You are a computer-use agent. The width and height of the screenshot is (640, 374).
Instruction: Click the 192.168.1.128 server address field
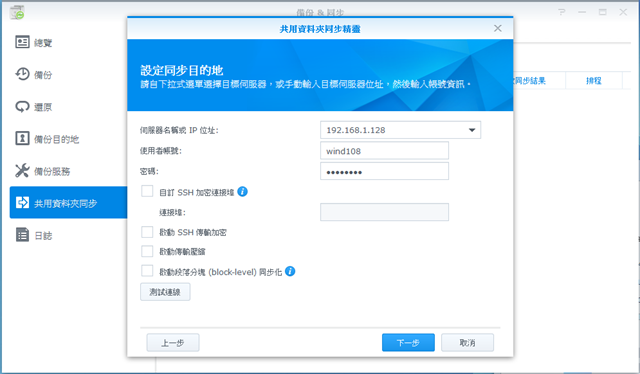[x=400, y=130]
